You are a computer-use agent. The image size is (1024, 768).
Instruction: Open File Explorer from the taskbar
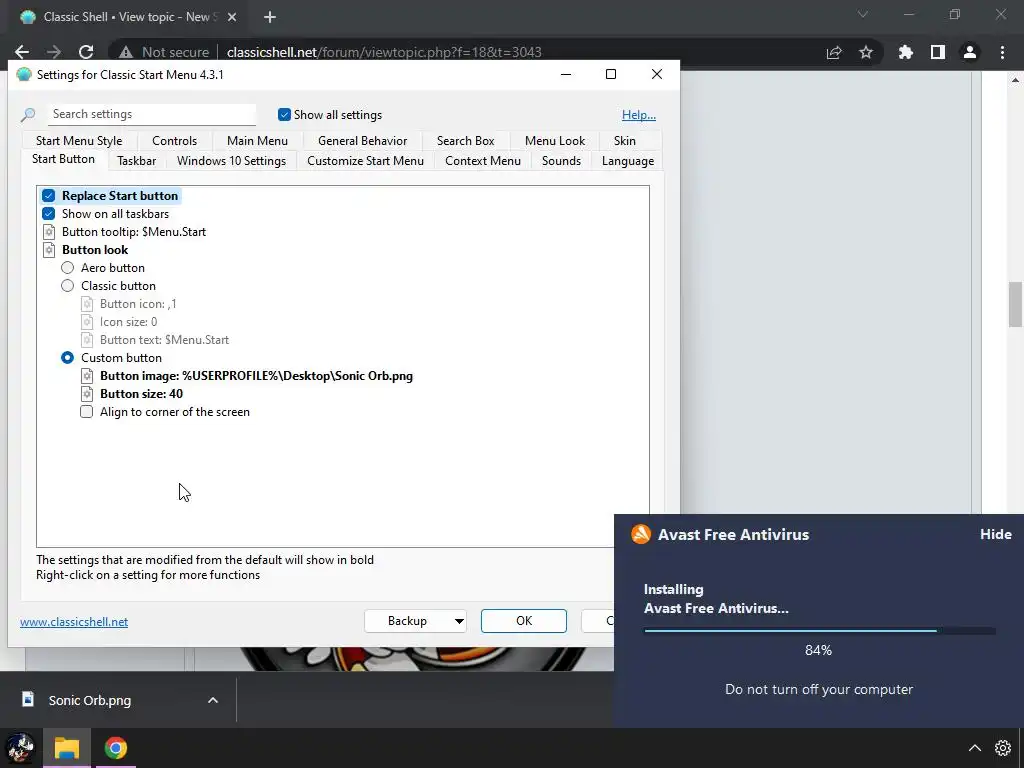point(67,748)
